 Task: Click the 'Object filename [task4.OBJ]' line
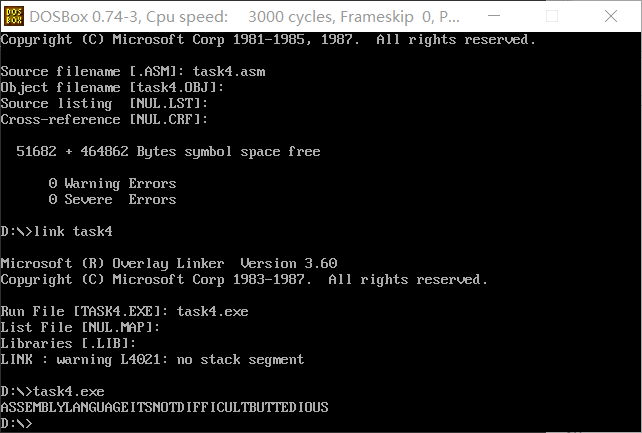pos(112,88)
